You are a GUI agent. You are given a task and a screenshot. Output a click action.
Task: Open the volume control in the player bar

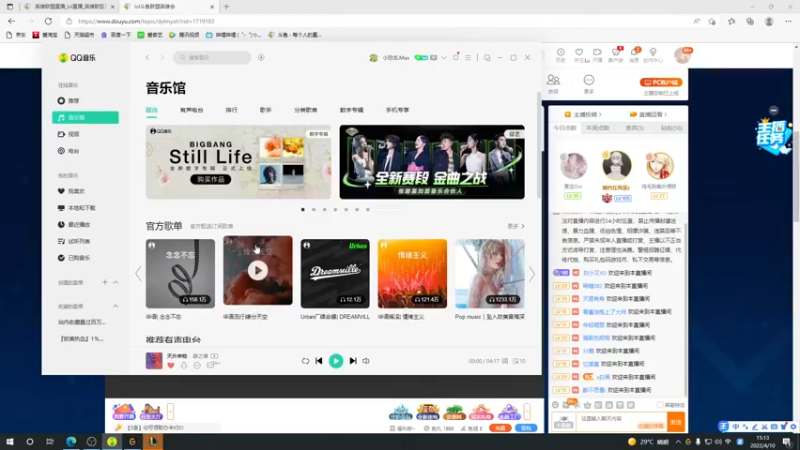(x=366, y=361)
